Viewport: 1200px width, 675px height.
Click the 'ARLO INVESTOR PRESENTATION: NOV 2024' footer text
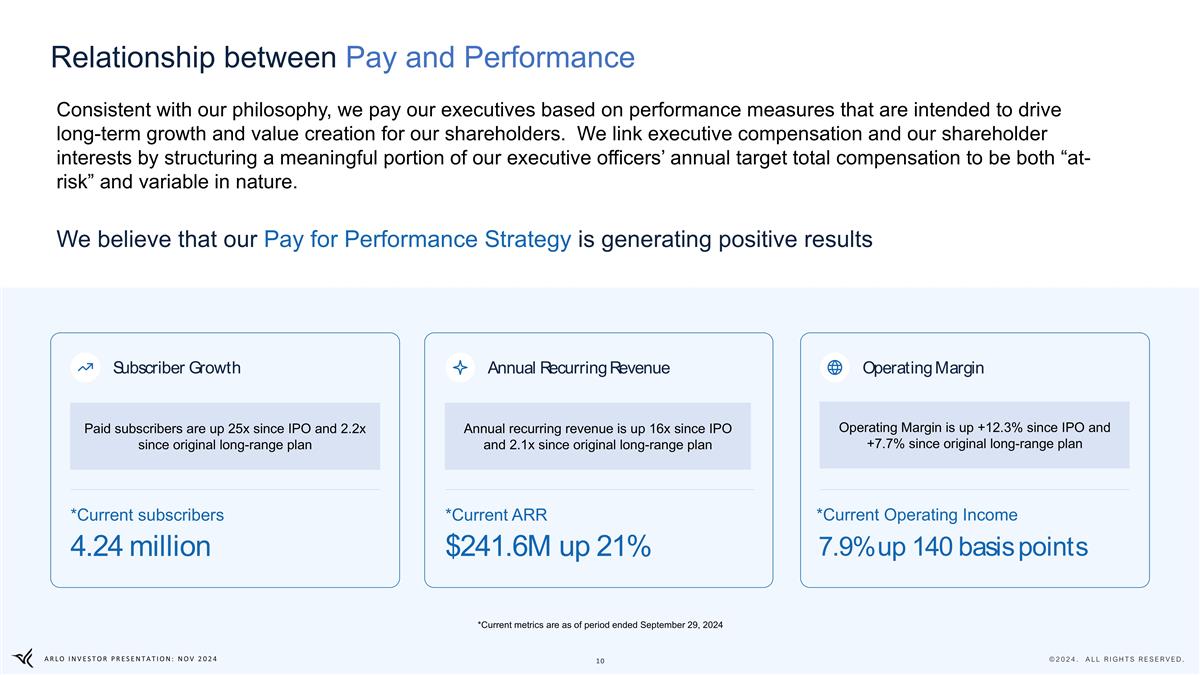[131, 658]
